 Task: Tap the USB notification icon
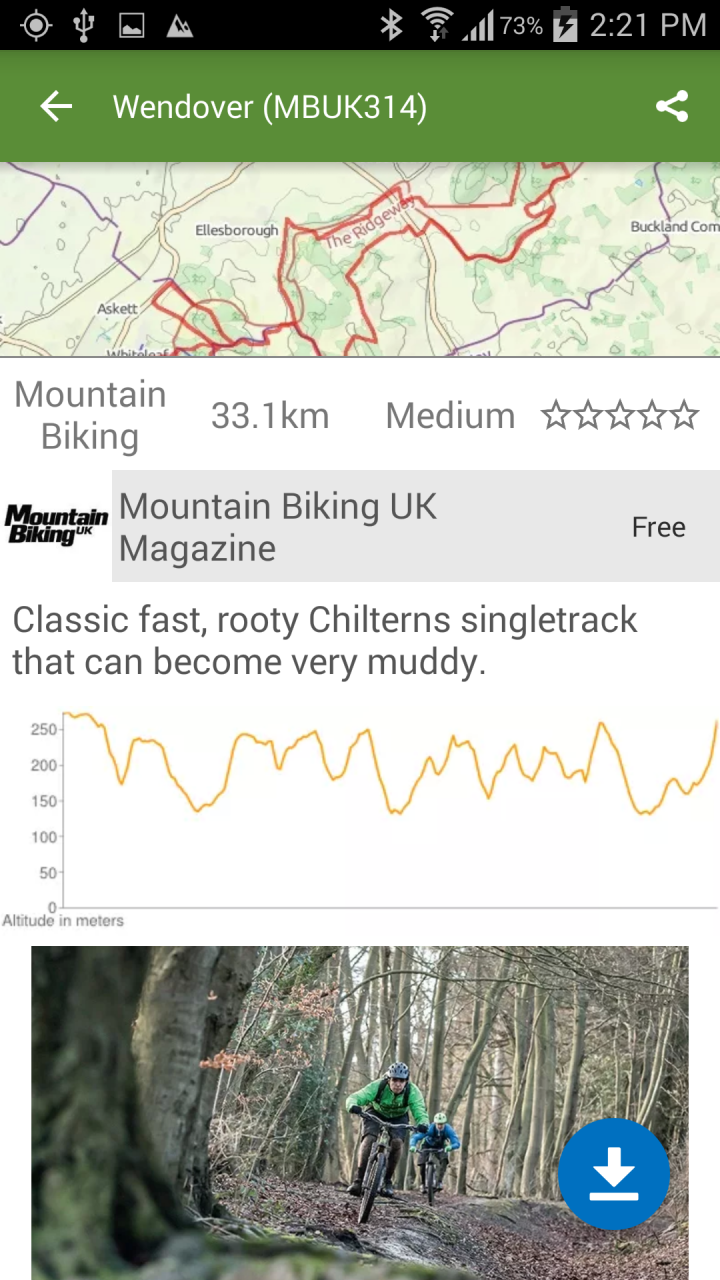pyautogui.click(x=84, y=25)
